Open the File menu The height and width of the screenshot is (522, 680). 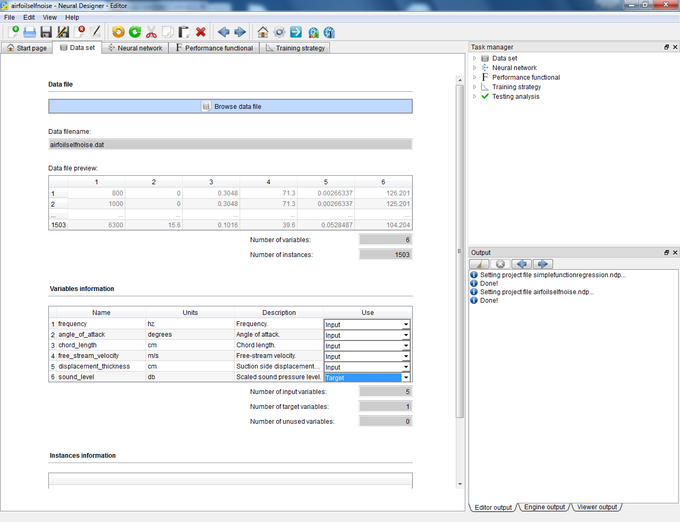click(9, 17)
